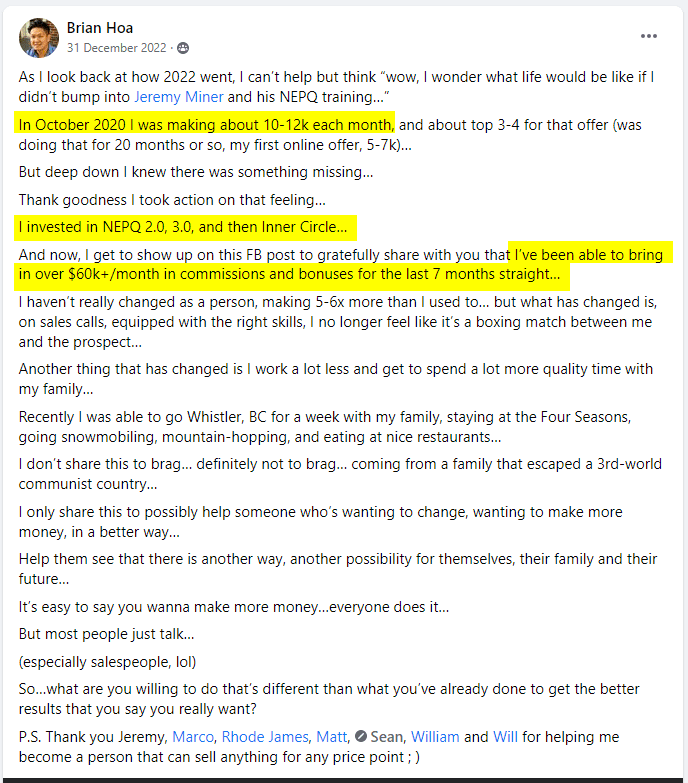Open the Brian Hoa profile name
The width and height of the screenshot is (688, 783).
click(x=100, y=28)
